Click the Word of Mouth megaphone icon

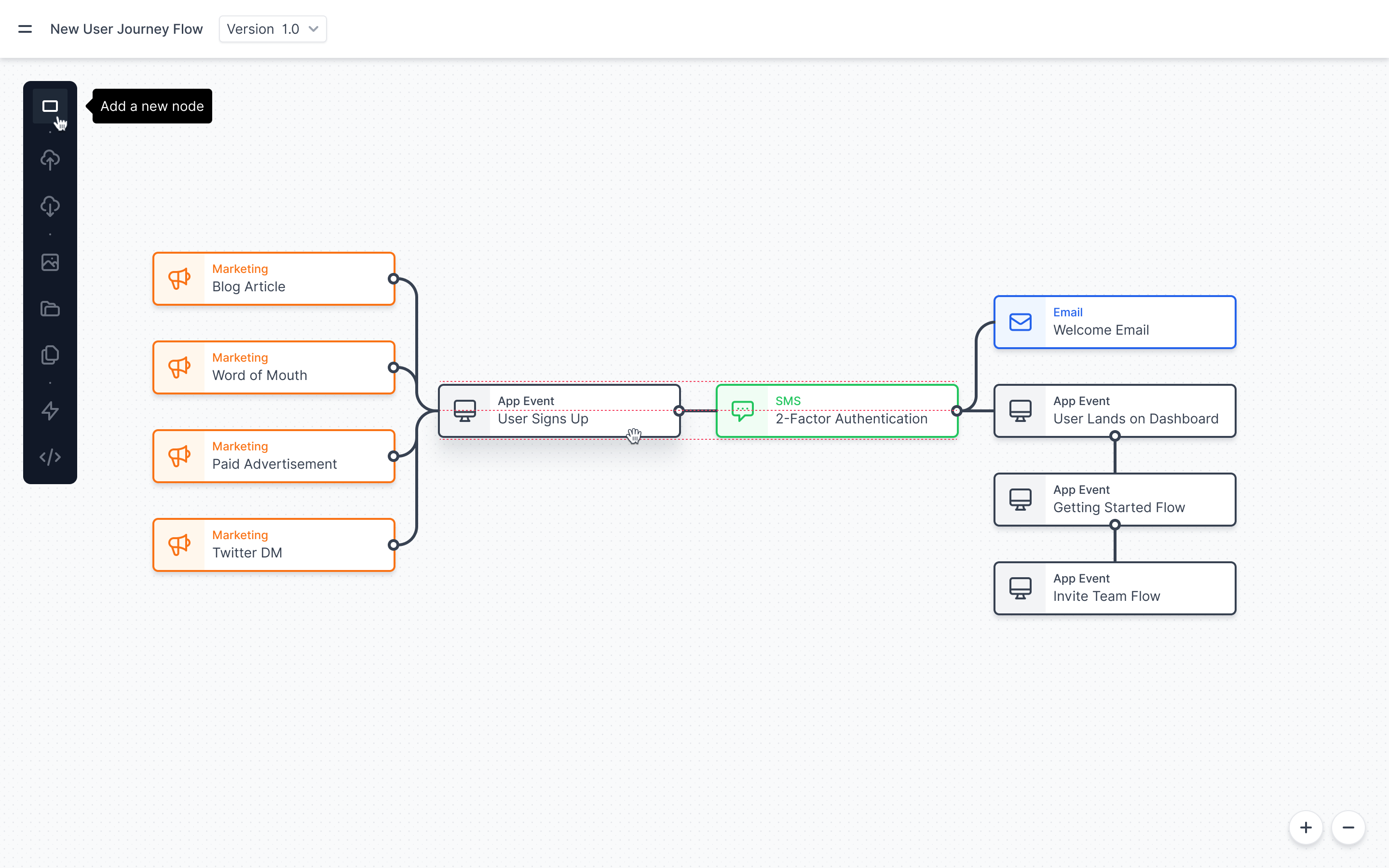[179, 367]
